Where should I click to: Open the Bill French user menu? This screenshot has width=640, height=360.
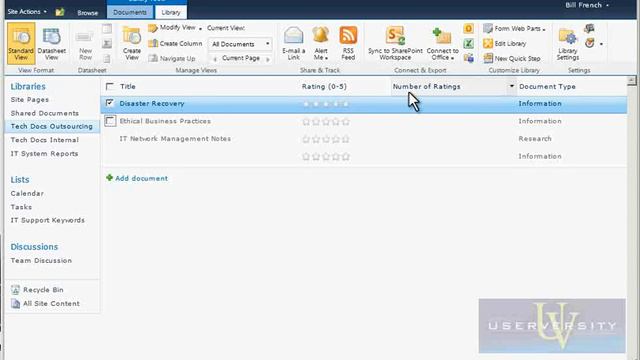coord(587,5)
